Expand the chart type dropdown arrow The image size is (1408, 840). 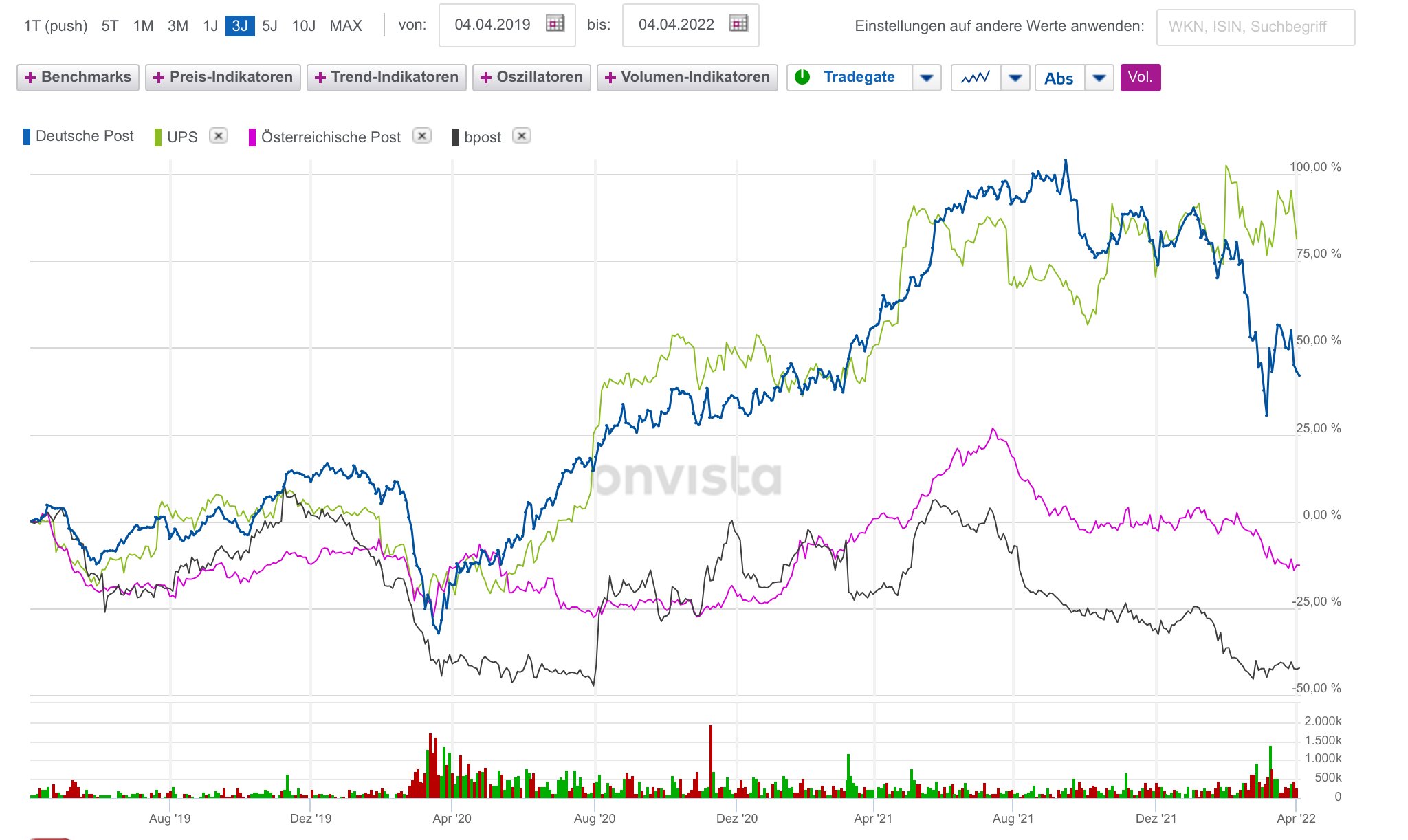click(x=1015, y=78)
